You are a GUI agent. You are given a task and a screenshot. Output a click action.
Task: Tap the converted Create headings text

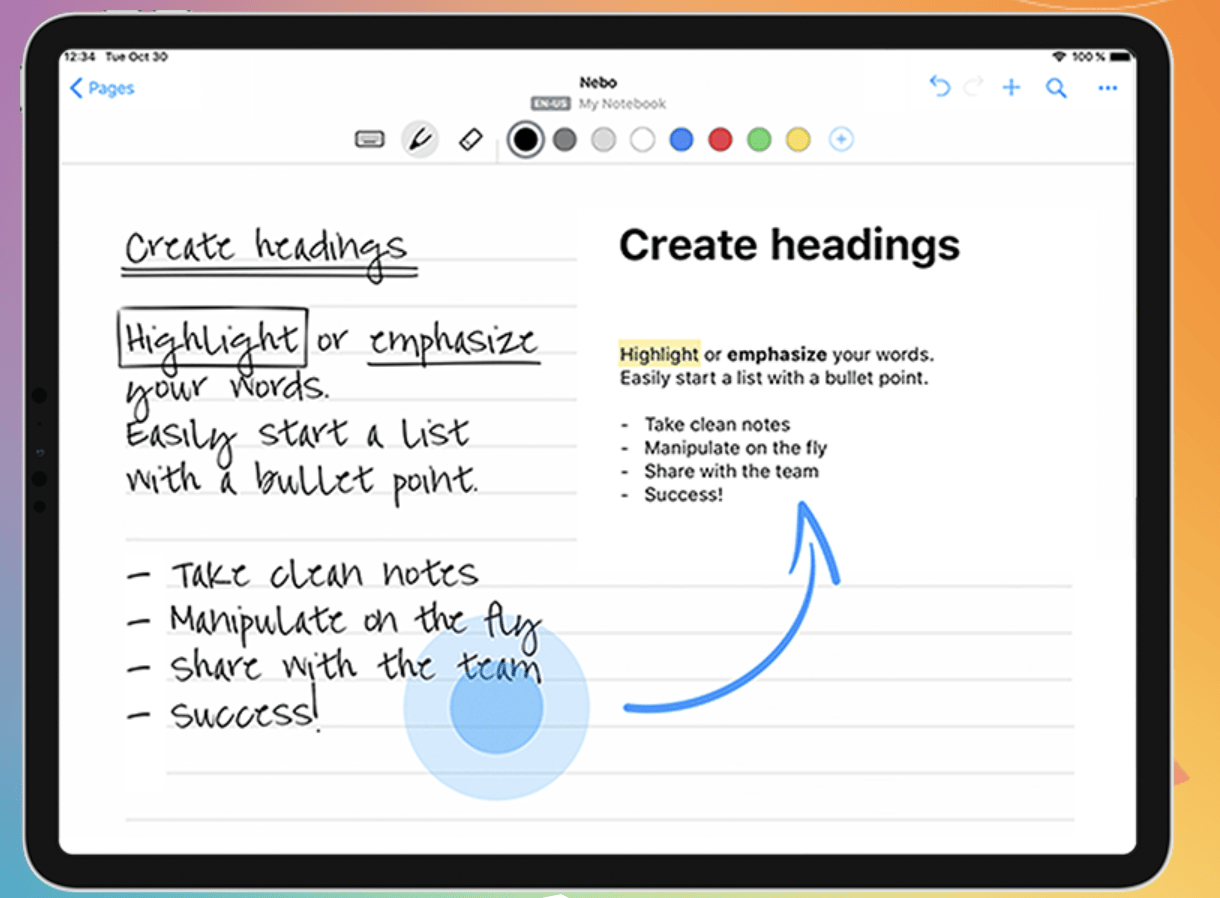tap(789, 245)
